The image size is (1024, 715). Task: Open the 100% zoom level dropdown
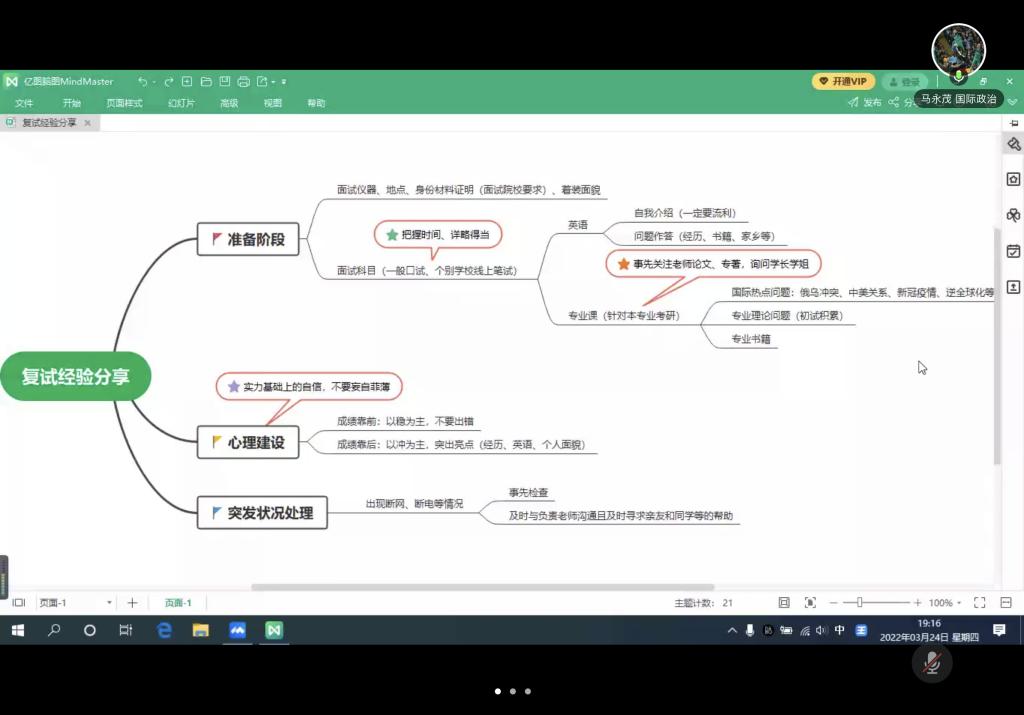click(945, 603)
